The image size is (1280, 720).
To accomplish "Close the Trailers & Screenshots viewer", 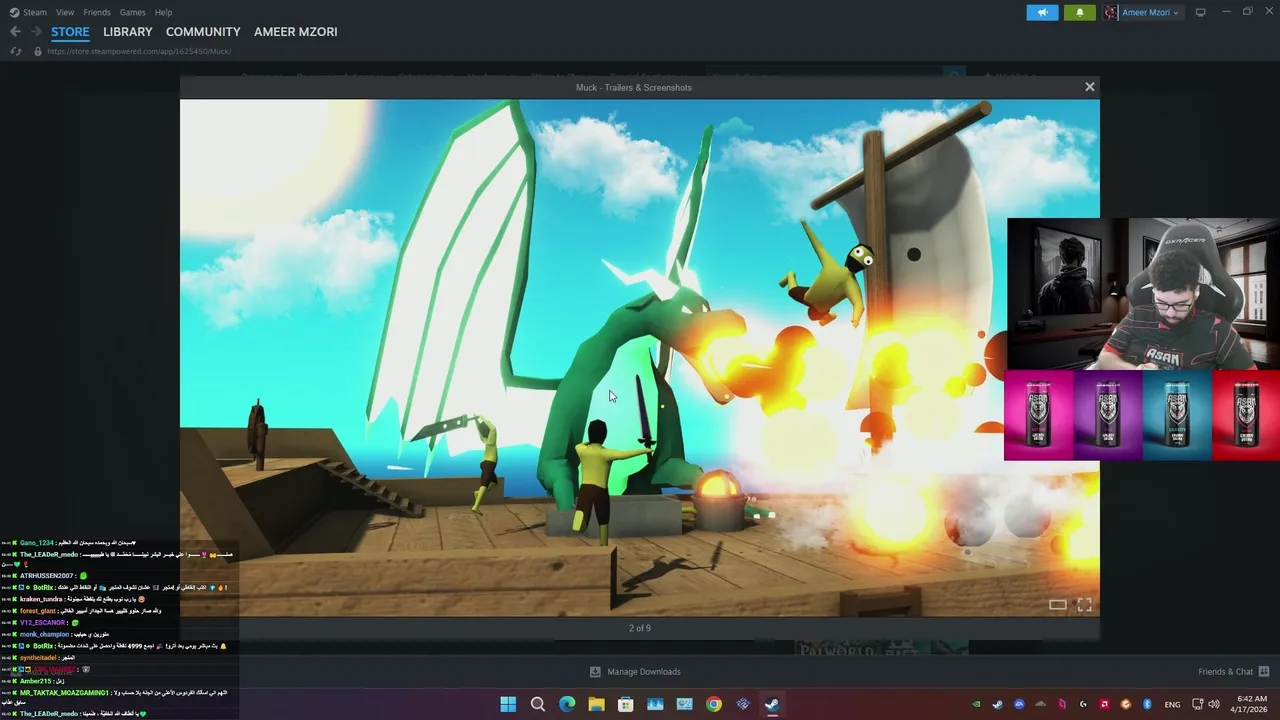I will click(1090, 87).
